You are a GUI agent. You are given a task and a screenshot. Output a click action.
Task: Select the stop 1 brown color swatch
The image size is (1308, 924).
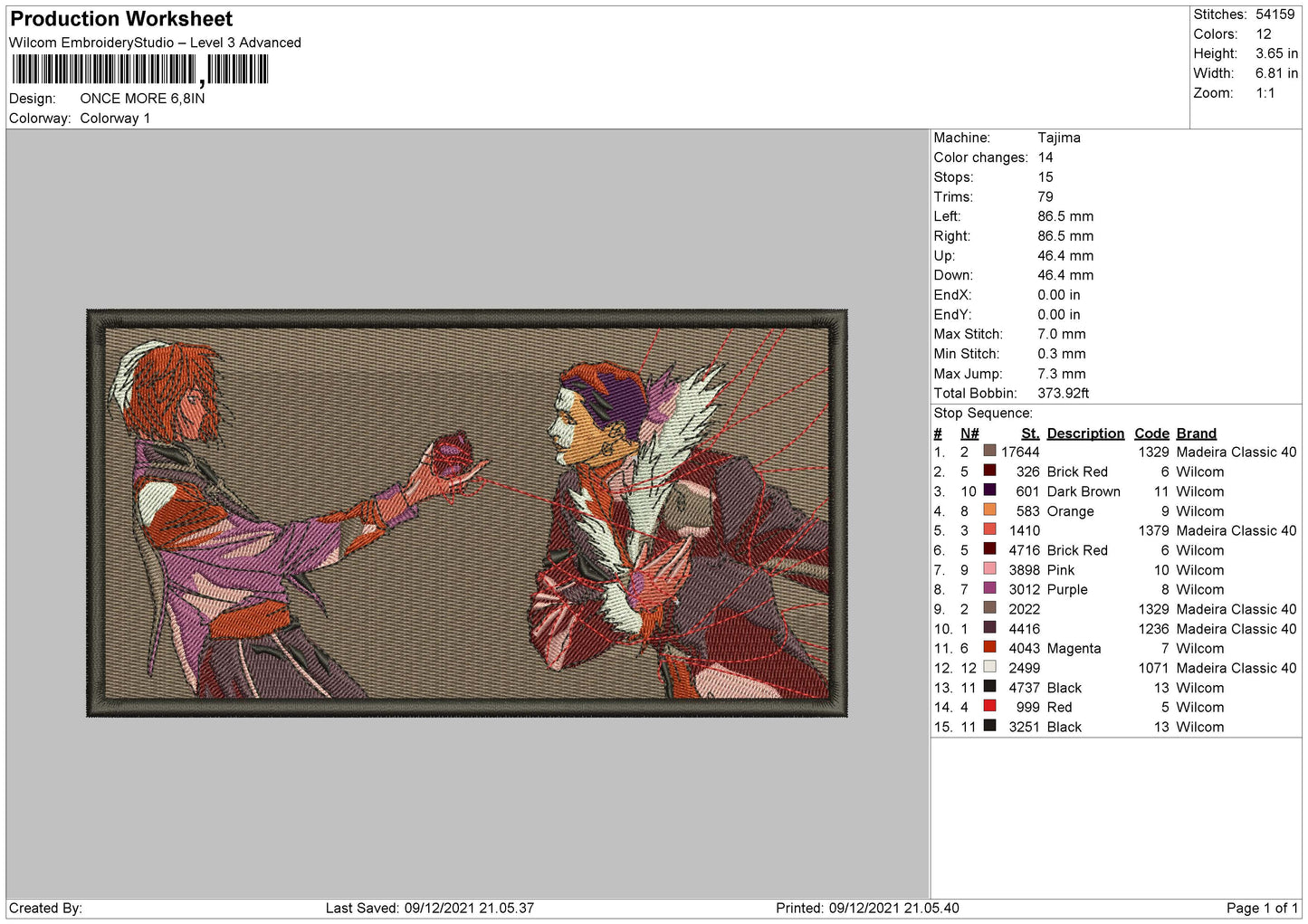point(989,451)
